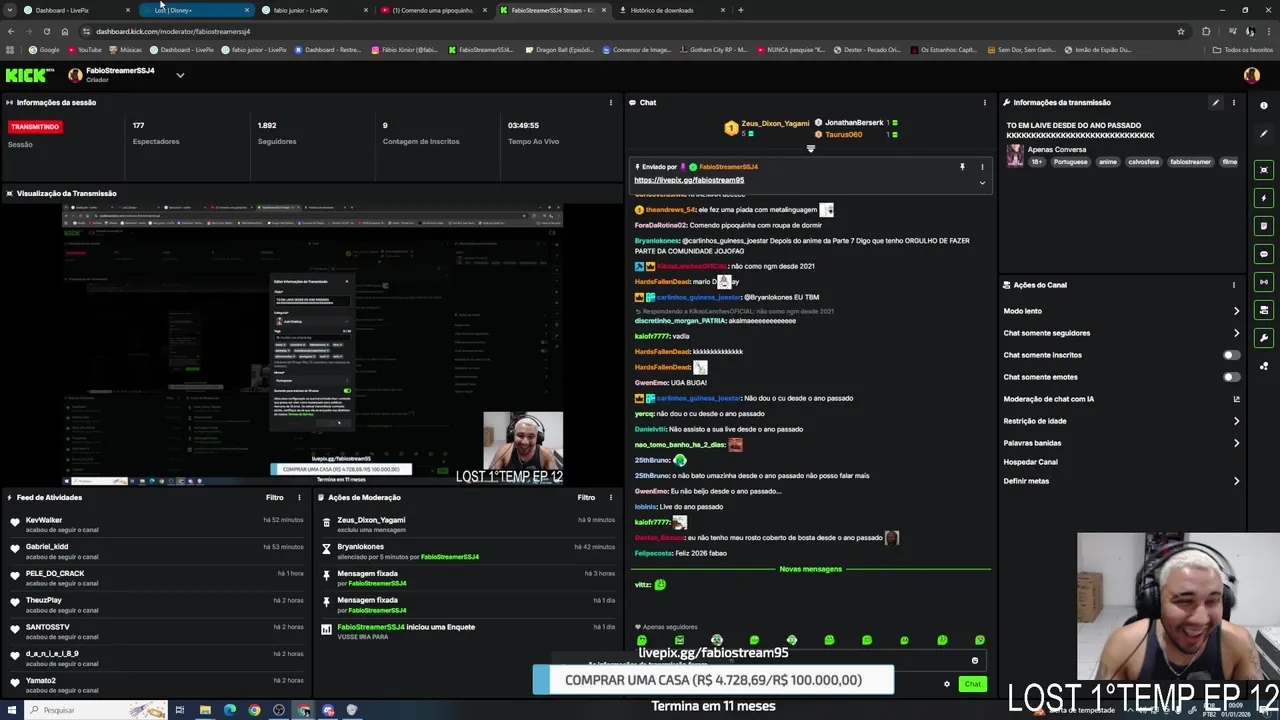This screenshot has height=720, width=1280.
Task: Click the pencil icon in right sidebar
Action: click(x=1264, y=133)
